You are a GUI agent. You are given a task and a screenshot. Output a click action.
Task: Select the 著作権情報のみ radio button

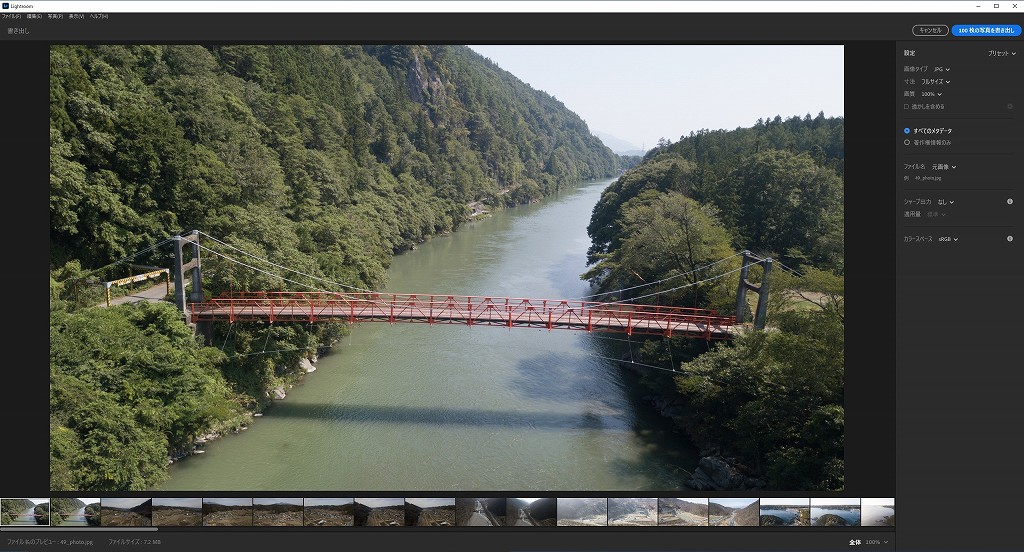906,142
